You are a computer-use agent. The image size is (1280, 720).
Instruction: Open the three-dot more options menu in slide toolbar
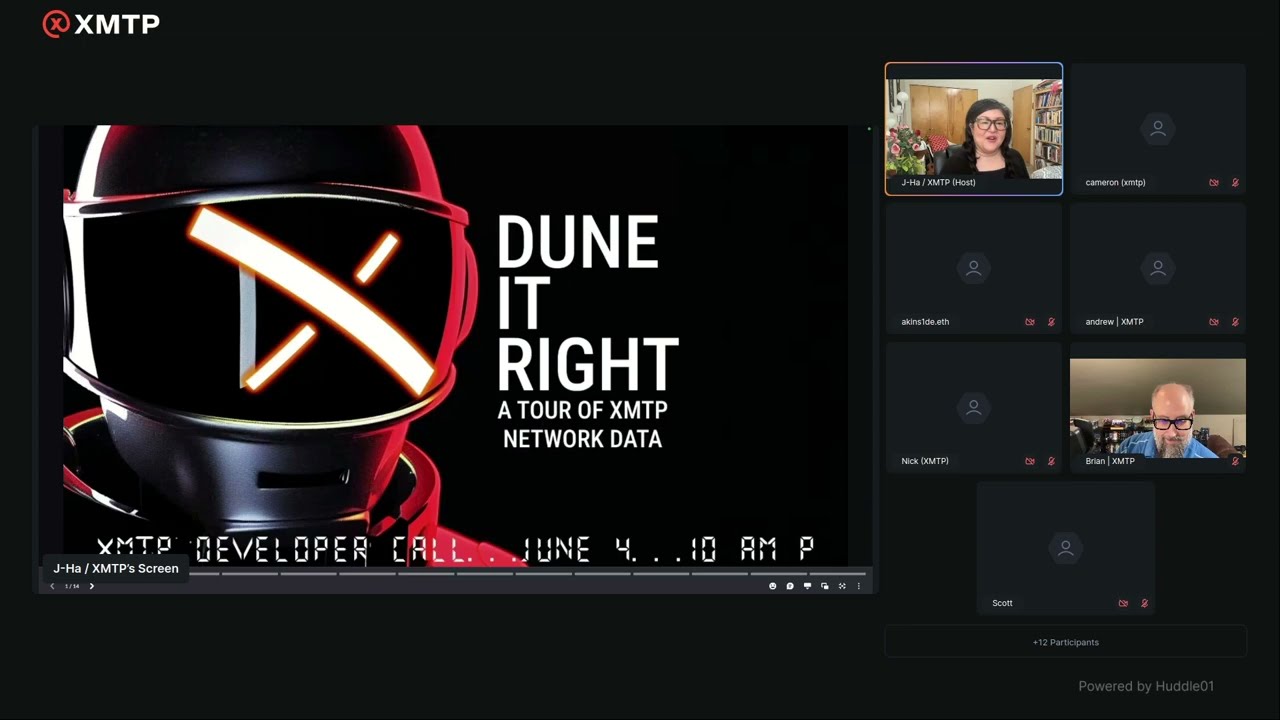coord(858,586)
